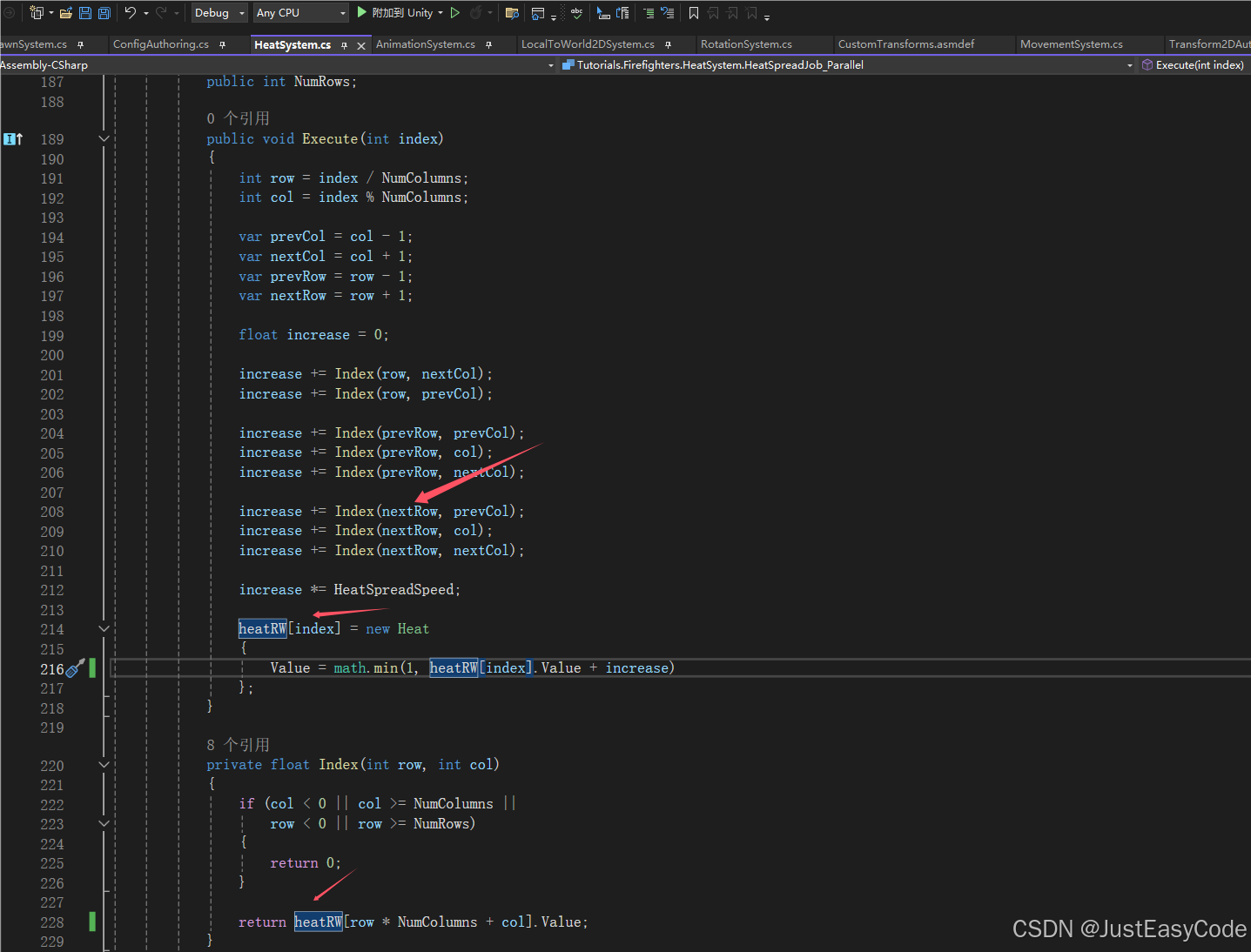Click line number 216 in the gutter

(x=52, y=669)
